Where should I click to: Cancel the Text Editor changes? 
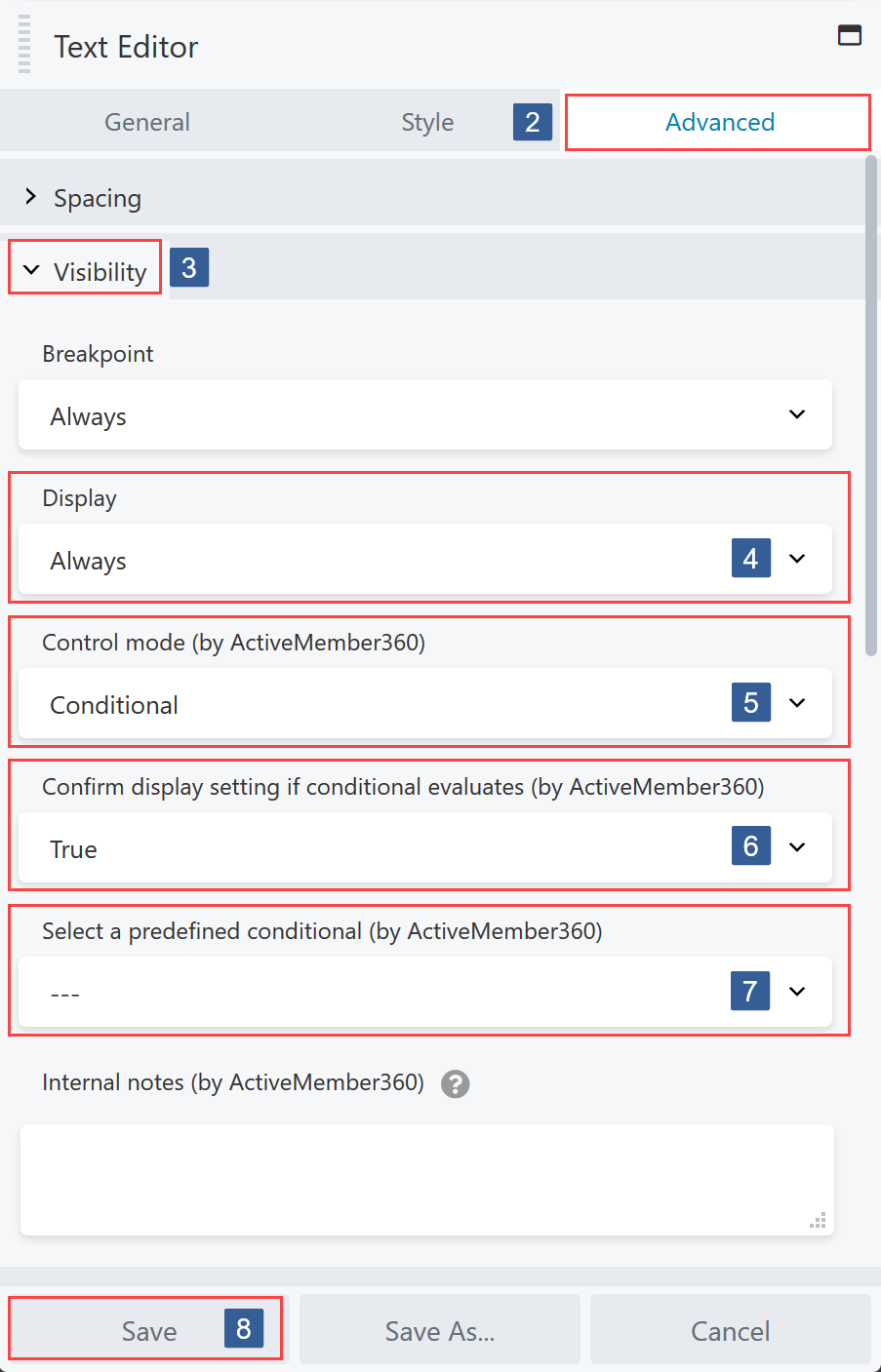[730, 1328]
